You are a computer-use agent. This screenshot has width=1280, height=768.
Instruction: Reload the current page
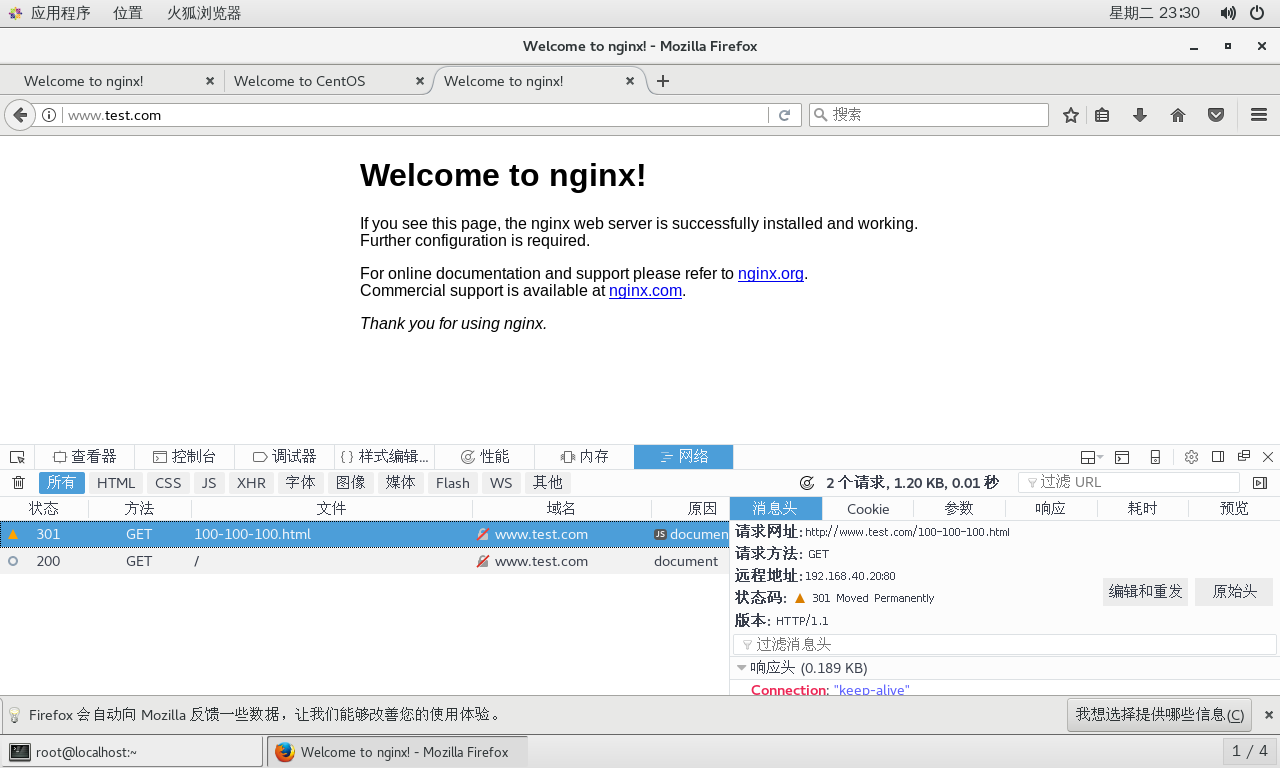pyautogui.click(x=785, y=115)
